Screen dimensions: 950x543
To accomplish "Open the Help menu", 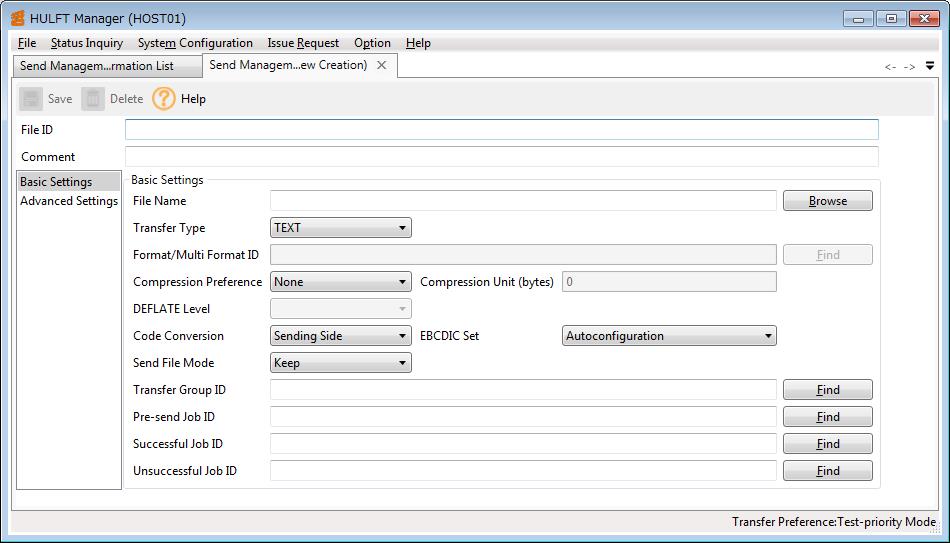I will pyautogui.click(x=418, y=43).
